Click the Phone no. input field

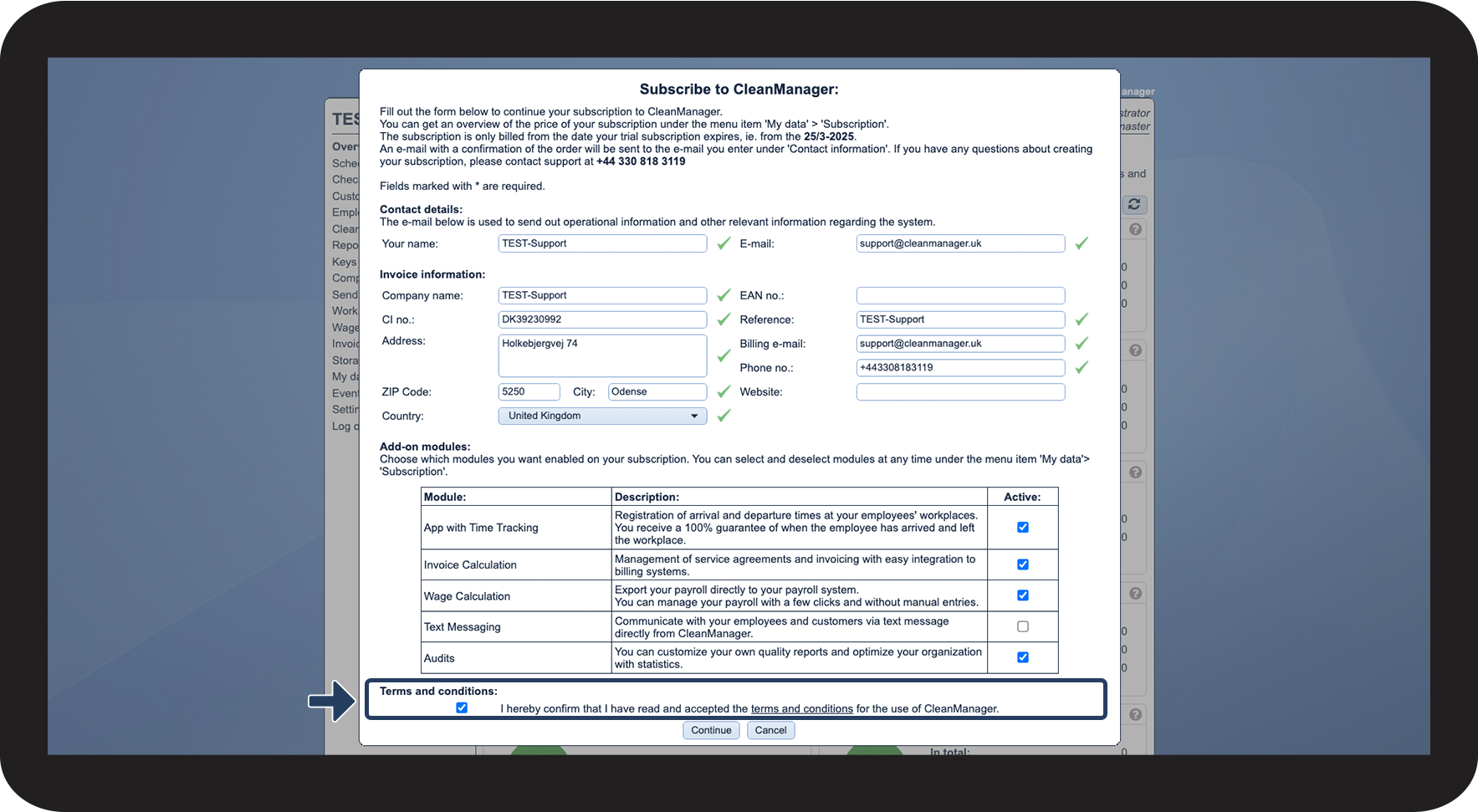pyautogui.click(x=960, y=367)
